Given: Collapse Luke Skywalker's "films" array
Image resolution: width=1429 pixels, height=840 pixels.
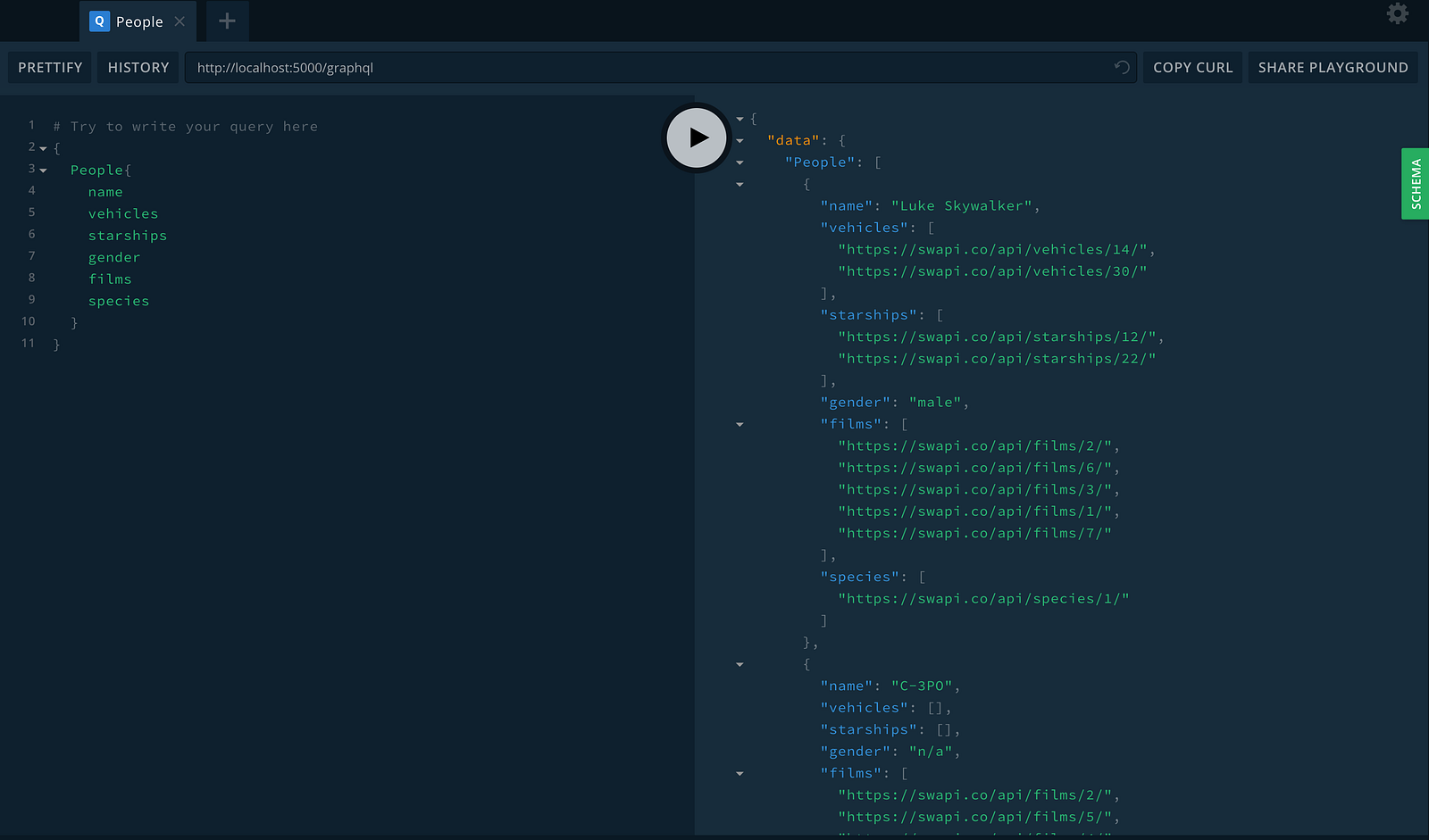Looking at the screenshot, I should point(740,425).
